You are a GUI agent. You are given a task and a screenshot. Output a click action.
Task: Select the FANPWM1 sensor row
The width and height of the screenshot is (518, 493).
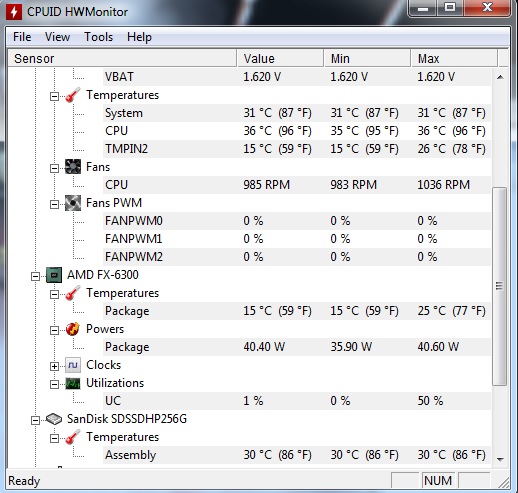pos(297,239)
